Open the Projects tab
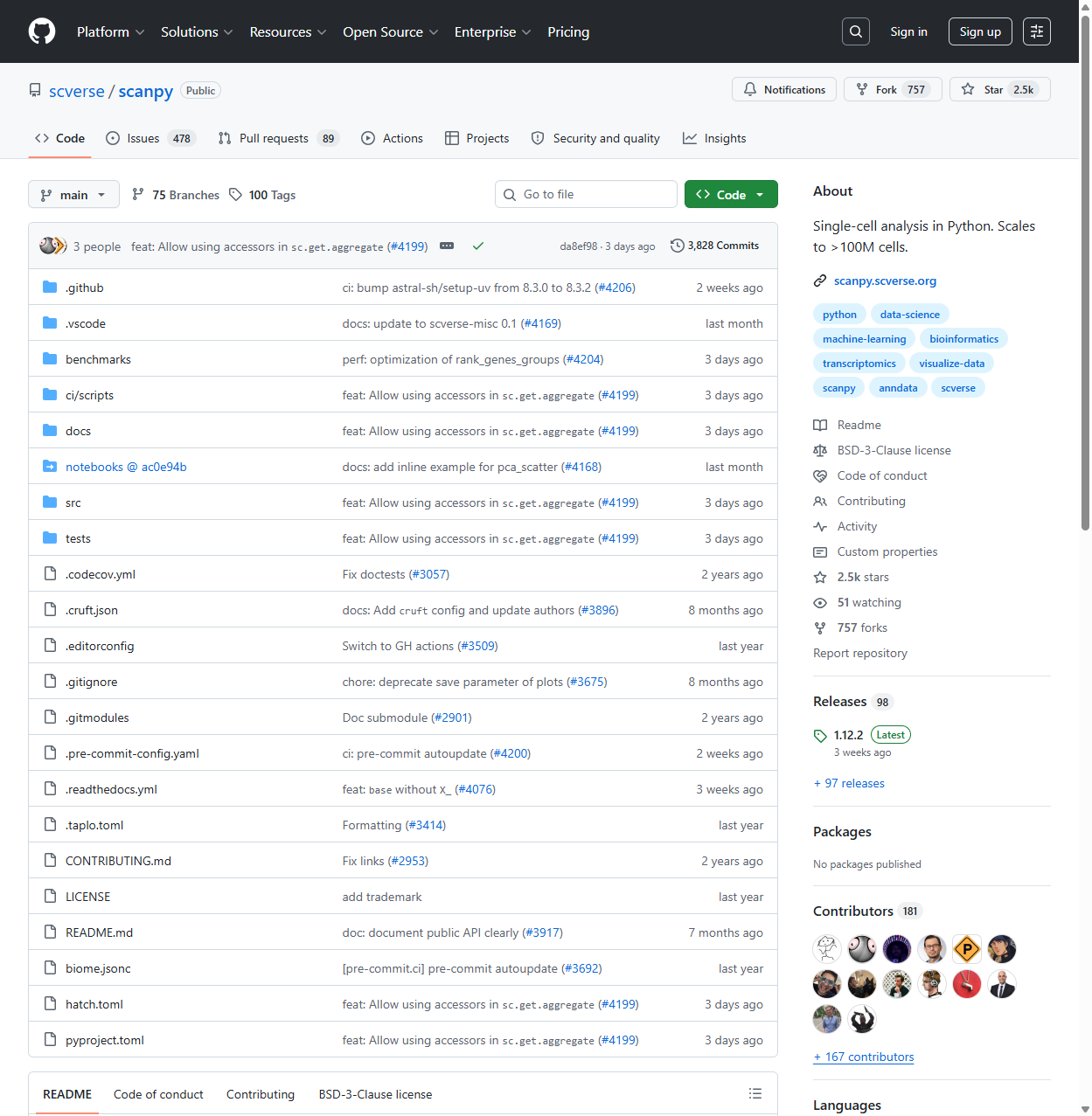Screen dimensions: 1092x1116 coord(476,138)
